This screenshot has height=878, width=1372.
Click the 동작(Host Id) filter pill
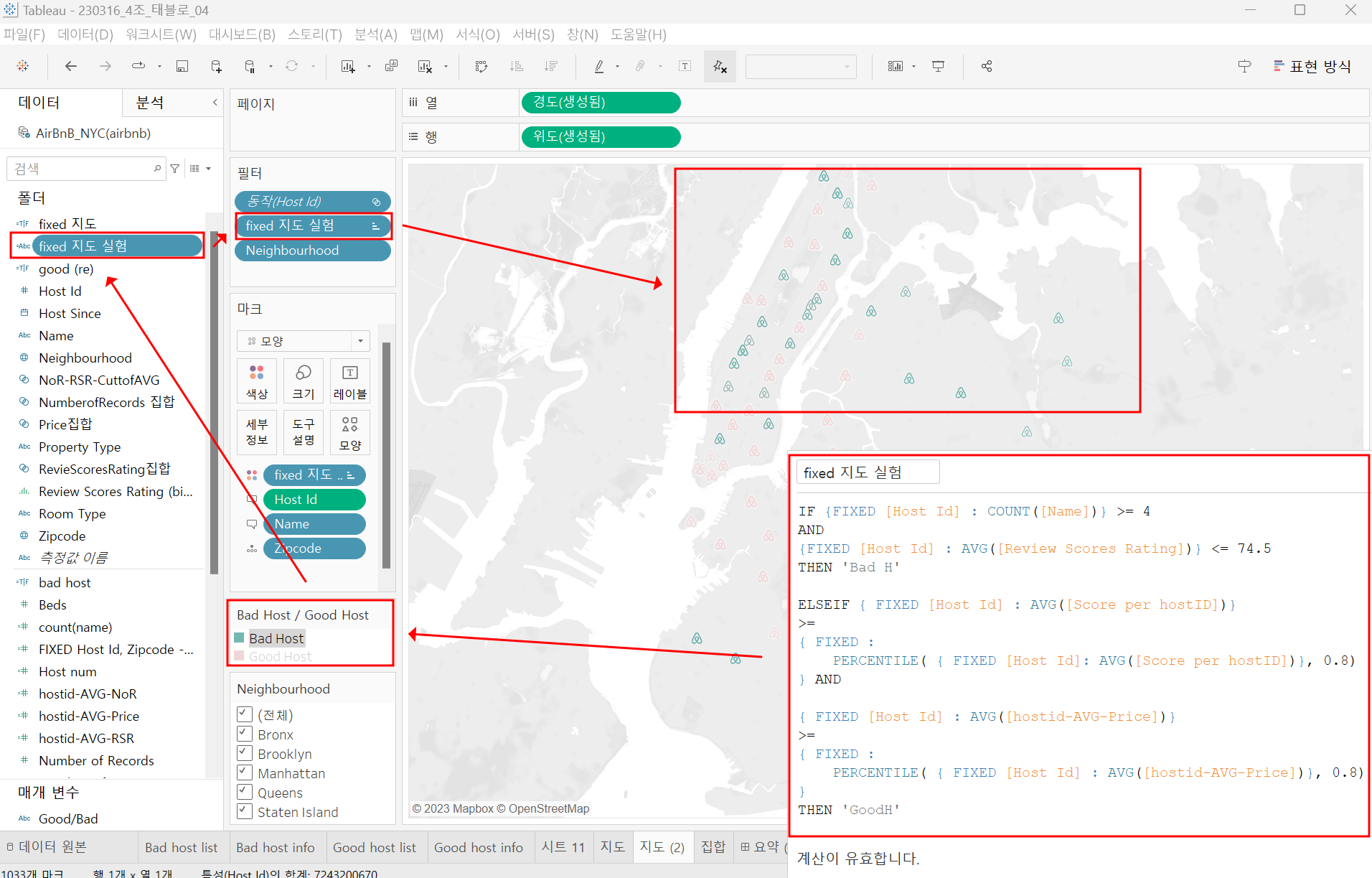[313, 202]
